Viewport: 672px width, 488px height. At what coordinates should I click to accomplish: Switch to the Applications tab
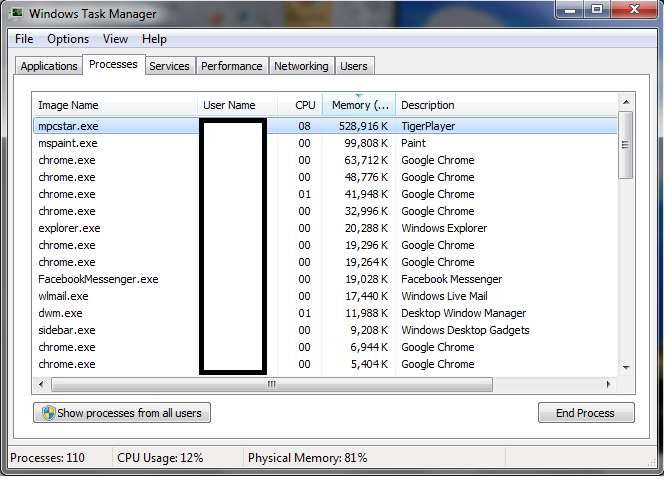(49, 66)
